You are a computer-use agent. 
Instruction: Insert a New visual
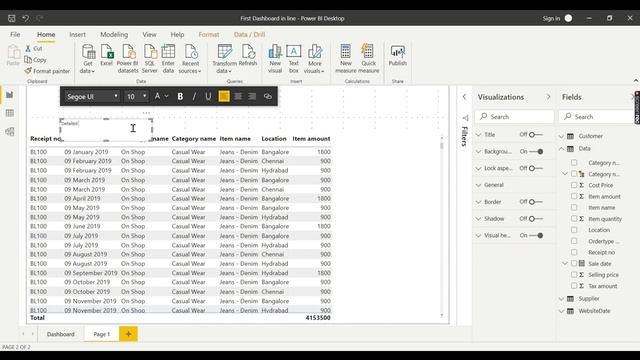point(275,59)
